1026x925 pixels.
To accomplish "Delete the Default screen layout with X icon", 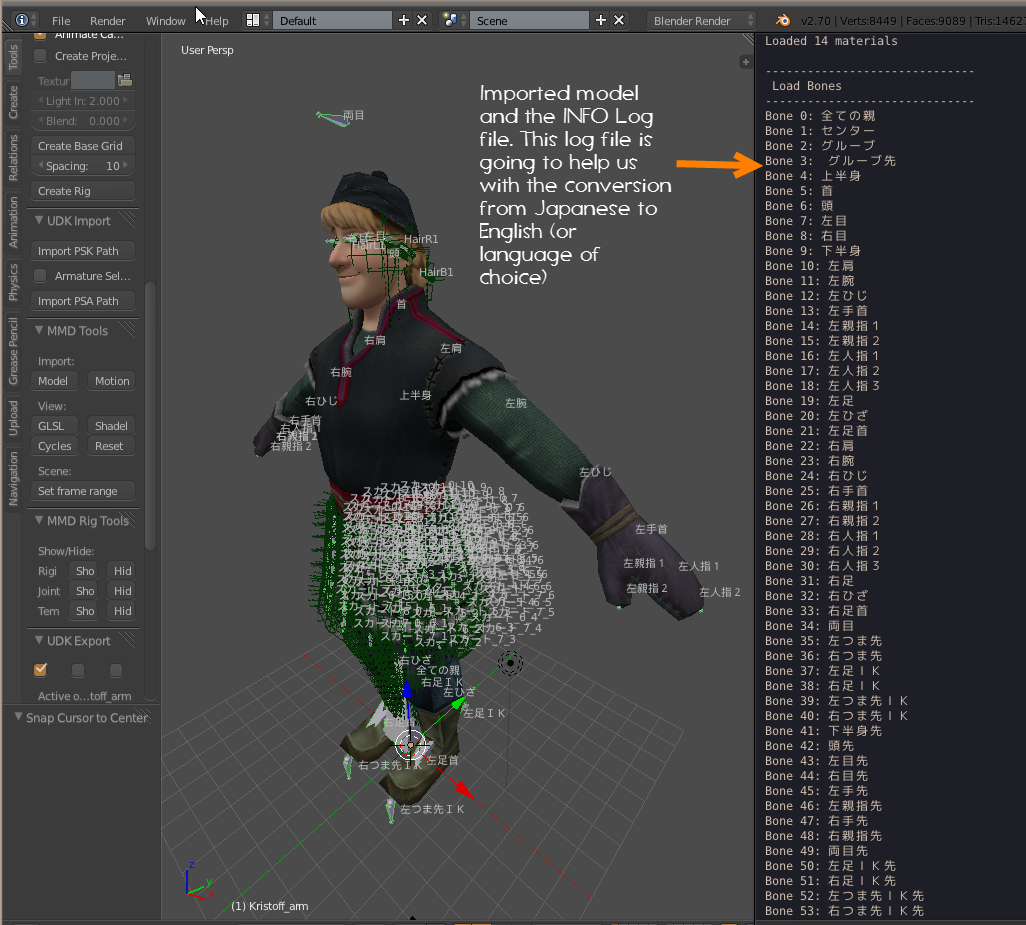I will 422,20.
